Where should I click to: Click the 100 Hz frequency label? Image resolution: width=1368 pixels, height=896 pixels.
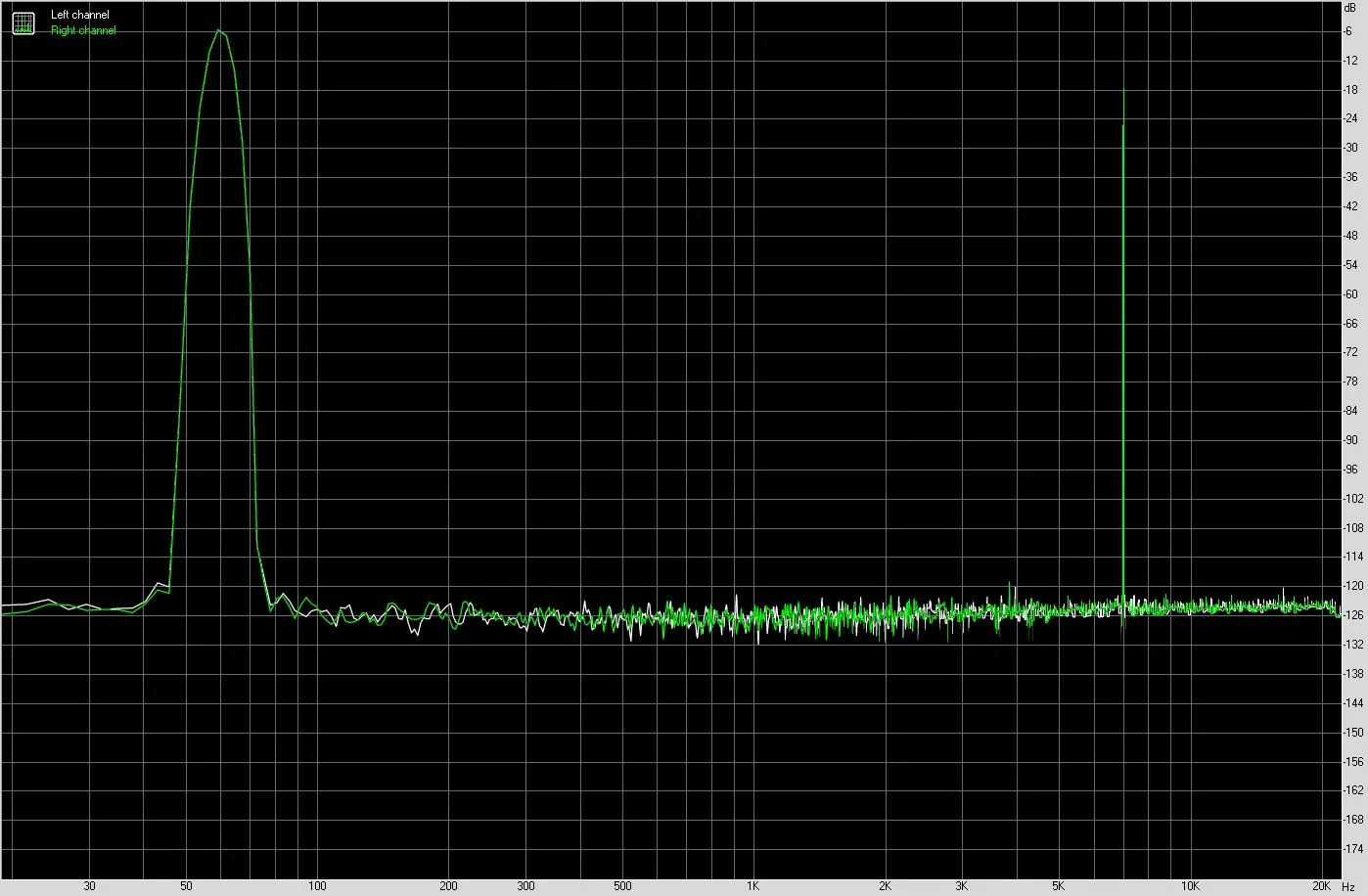pos(317,886)
